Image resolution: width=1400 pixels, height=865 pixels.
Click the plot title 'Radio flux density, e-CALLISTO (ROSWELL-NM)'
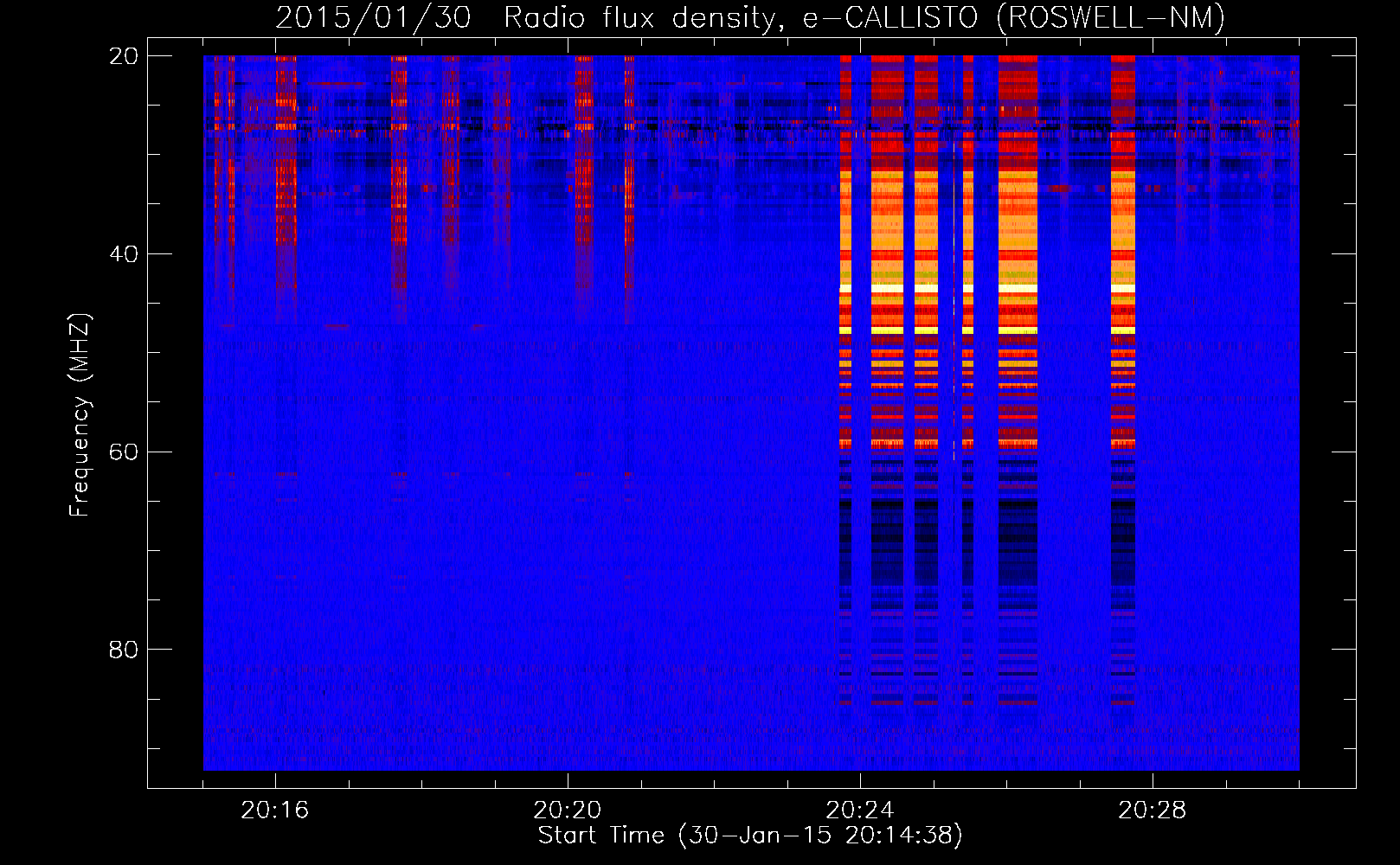click(864, 17)
